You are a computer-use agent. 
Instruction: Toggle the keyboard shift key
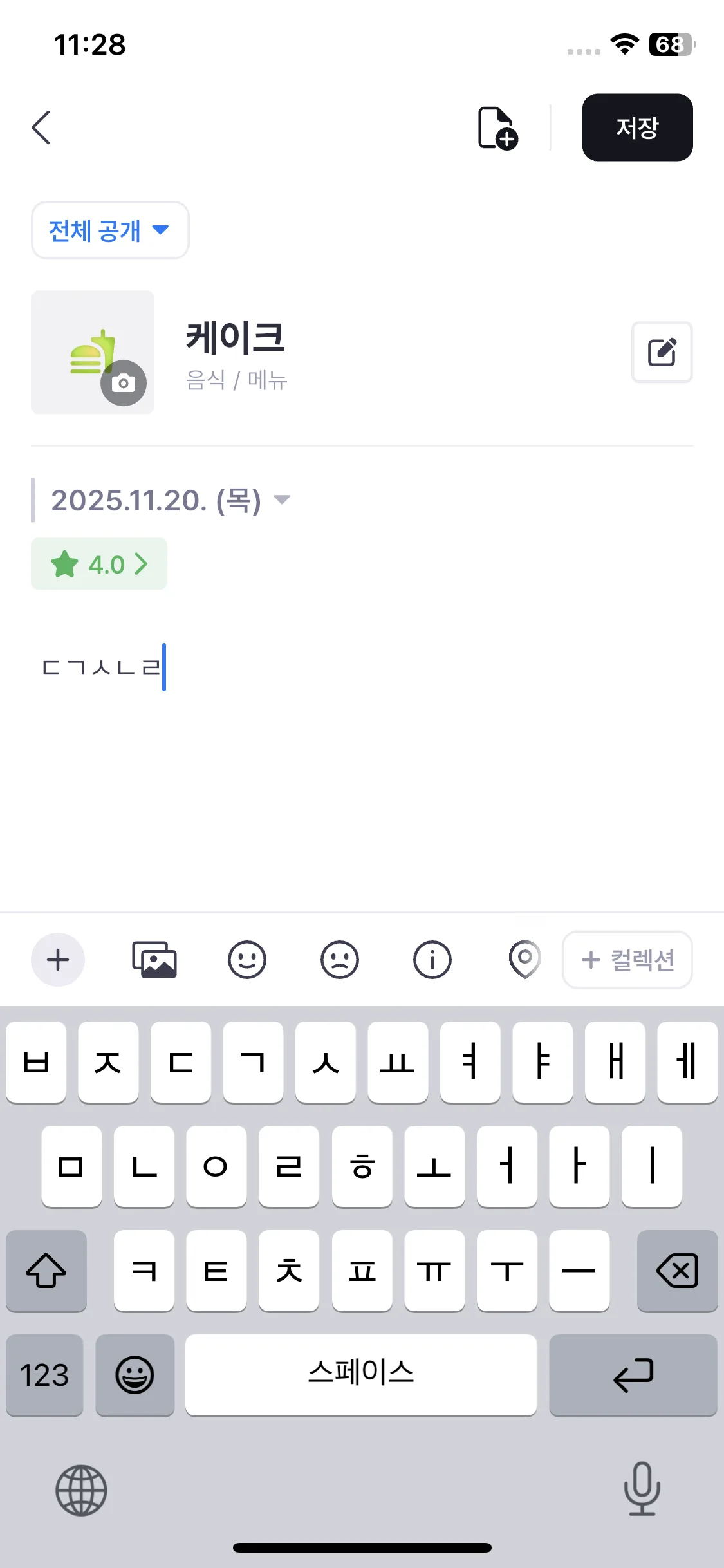[x=46, y=1271]
